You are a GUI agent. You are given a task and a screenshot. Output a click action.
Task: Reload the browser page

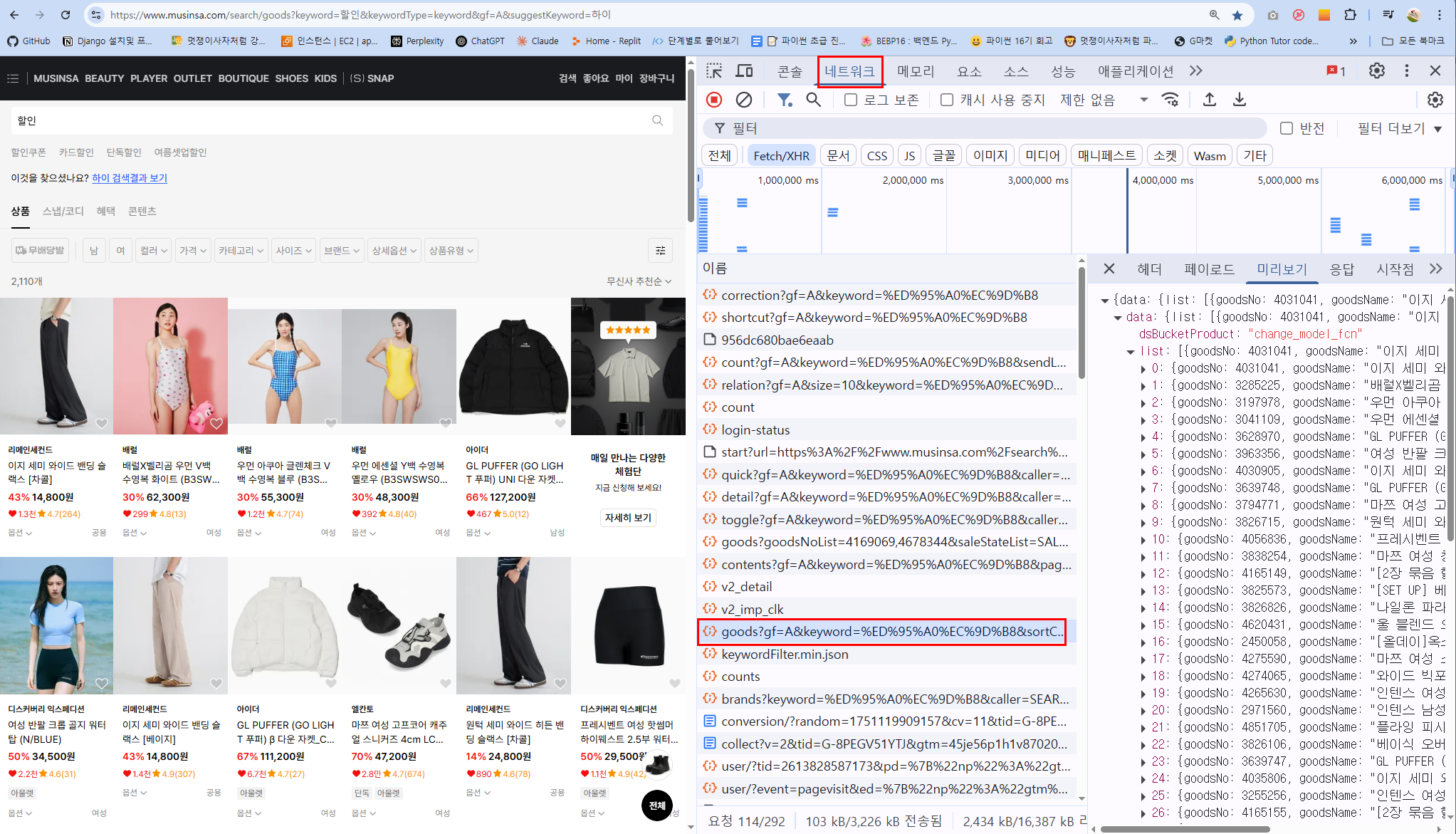(66, 15)
